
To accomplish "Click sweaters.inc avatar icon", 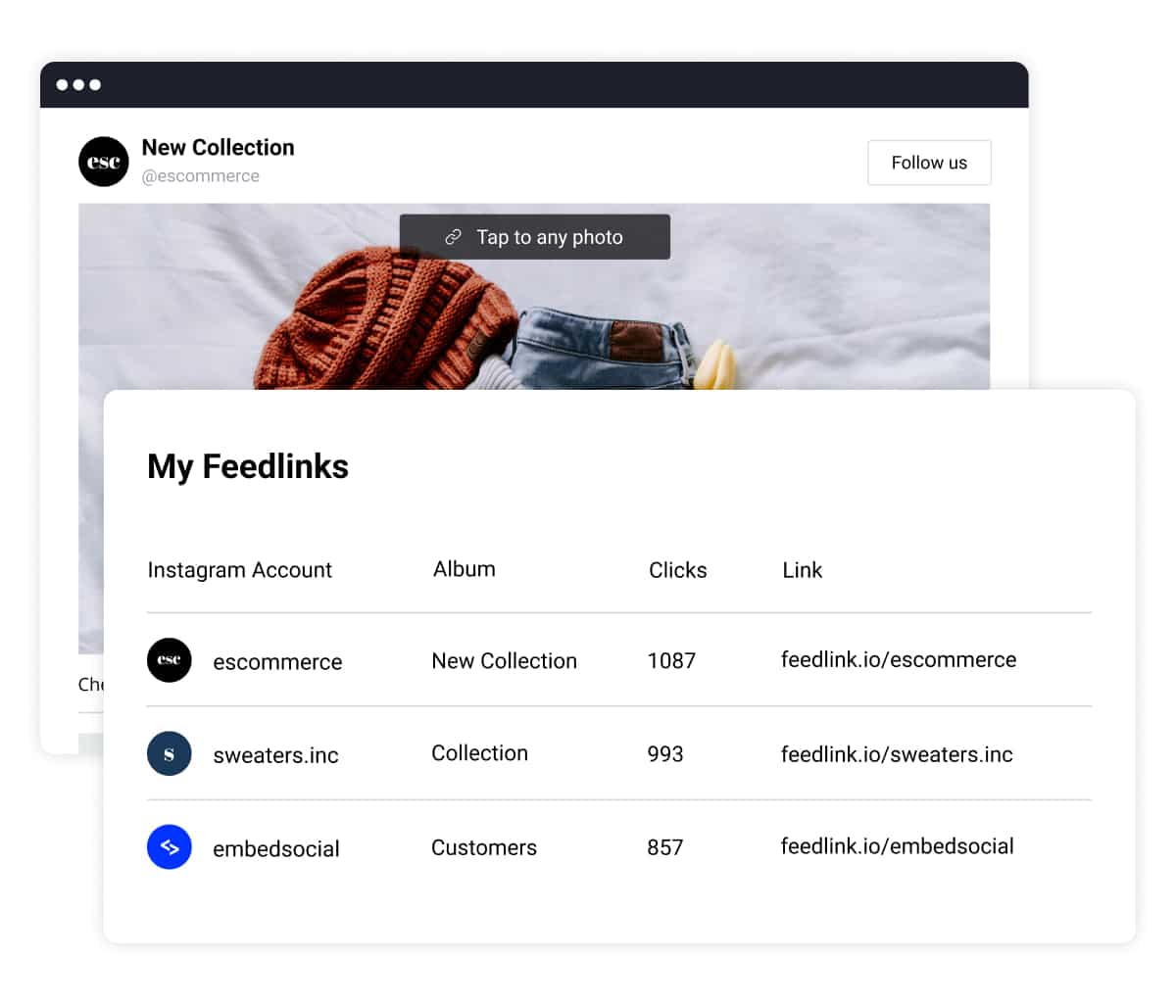I will pos(169,754).
